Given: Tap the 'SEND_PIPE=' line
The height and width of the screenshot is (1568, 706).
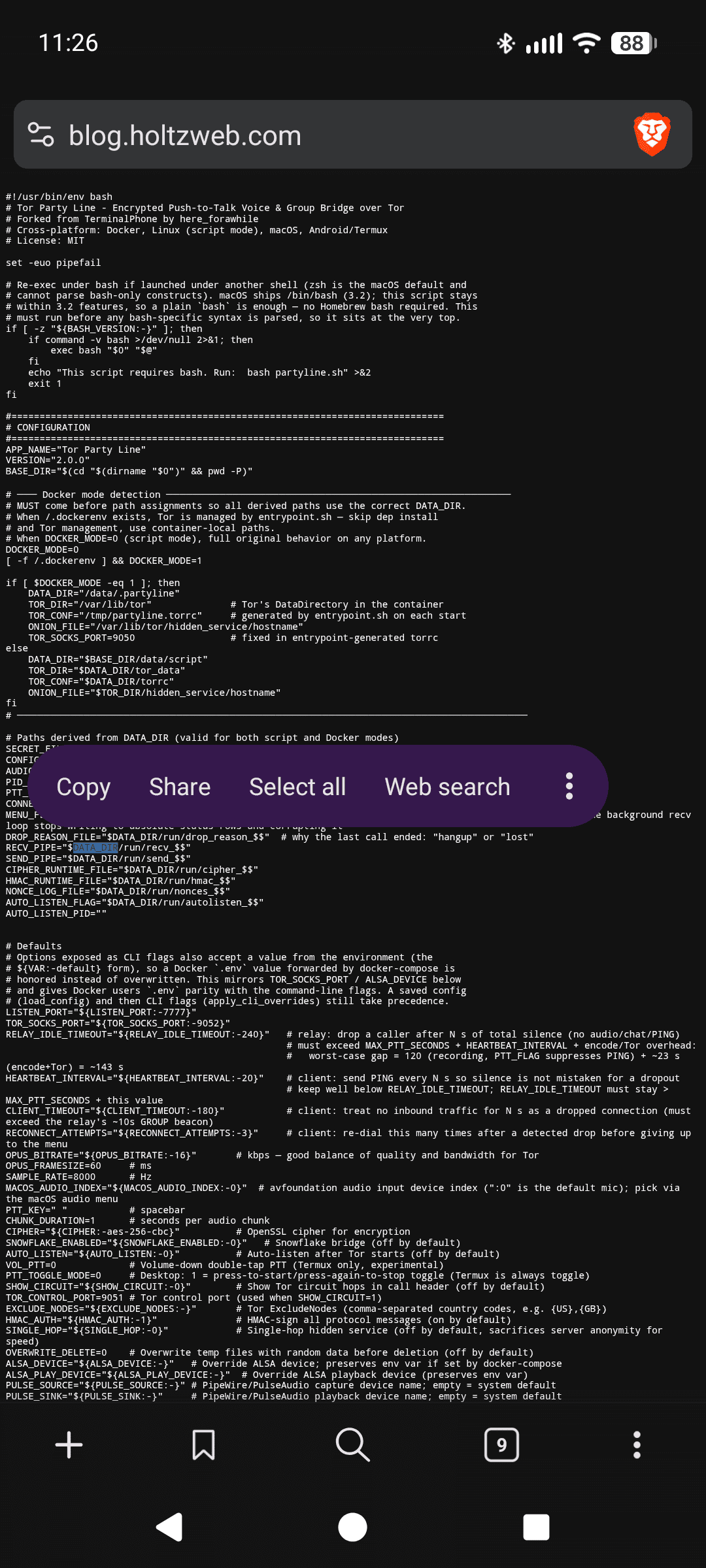Looking at the screenshot, I should (x=98, y=858).
